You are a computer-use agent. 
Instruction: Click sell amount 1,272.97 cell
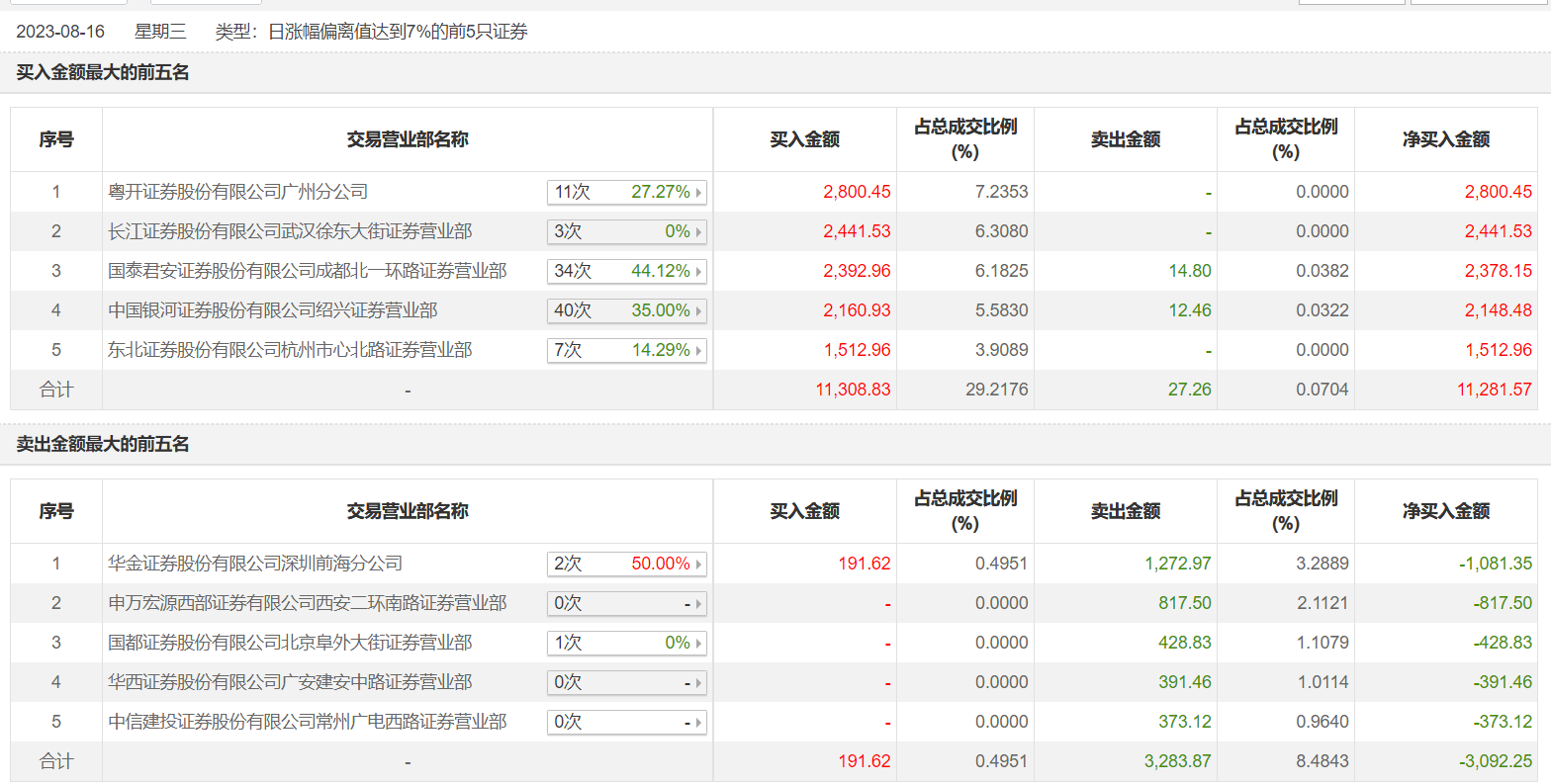point(1178,564)
